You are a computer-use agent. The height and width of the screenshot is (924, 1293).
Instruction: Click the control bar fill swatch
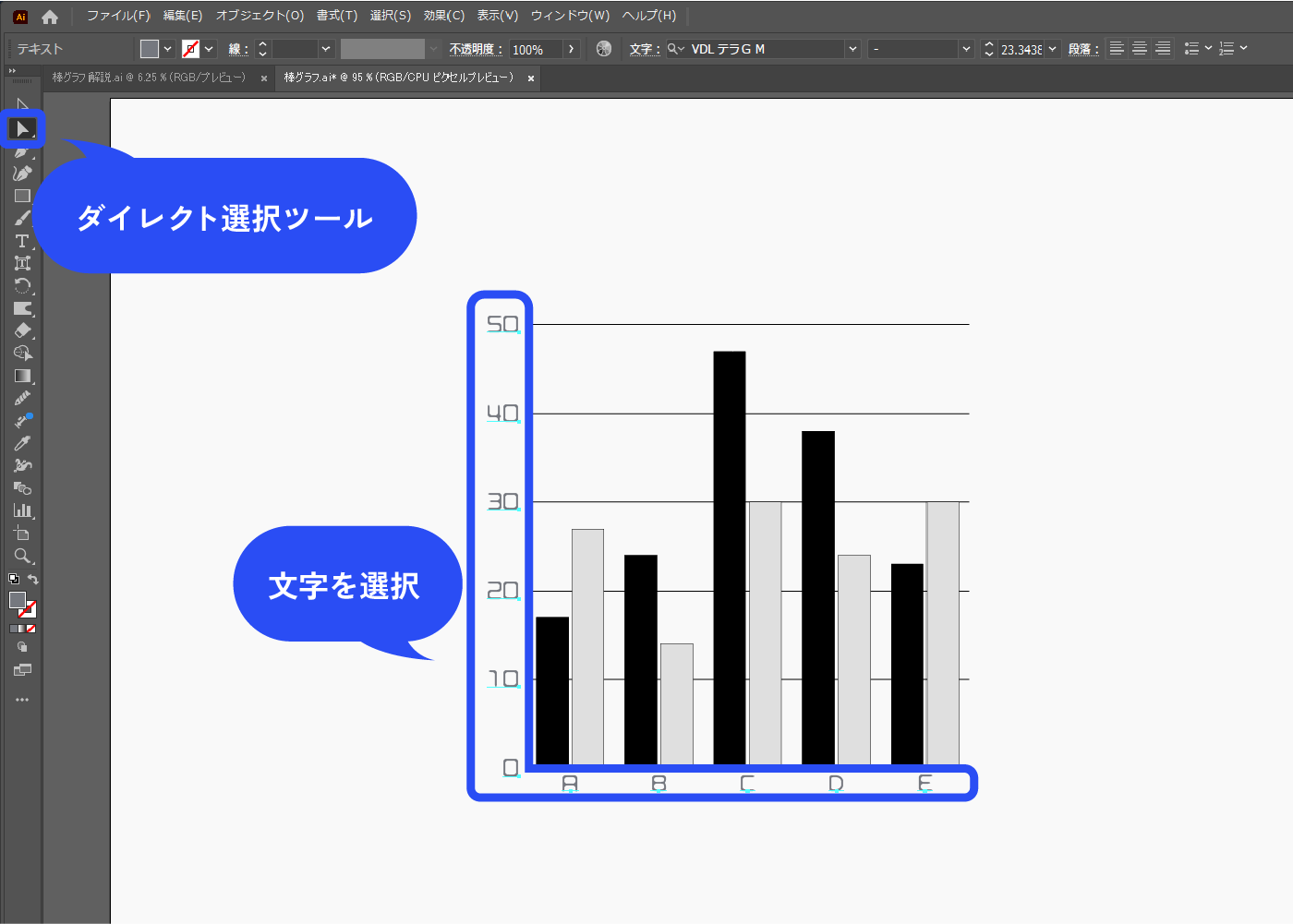[x=150, y=49]
